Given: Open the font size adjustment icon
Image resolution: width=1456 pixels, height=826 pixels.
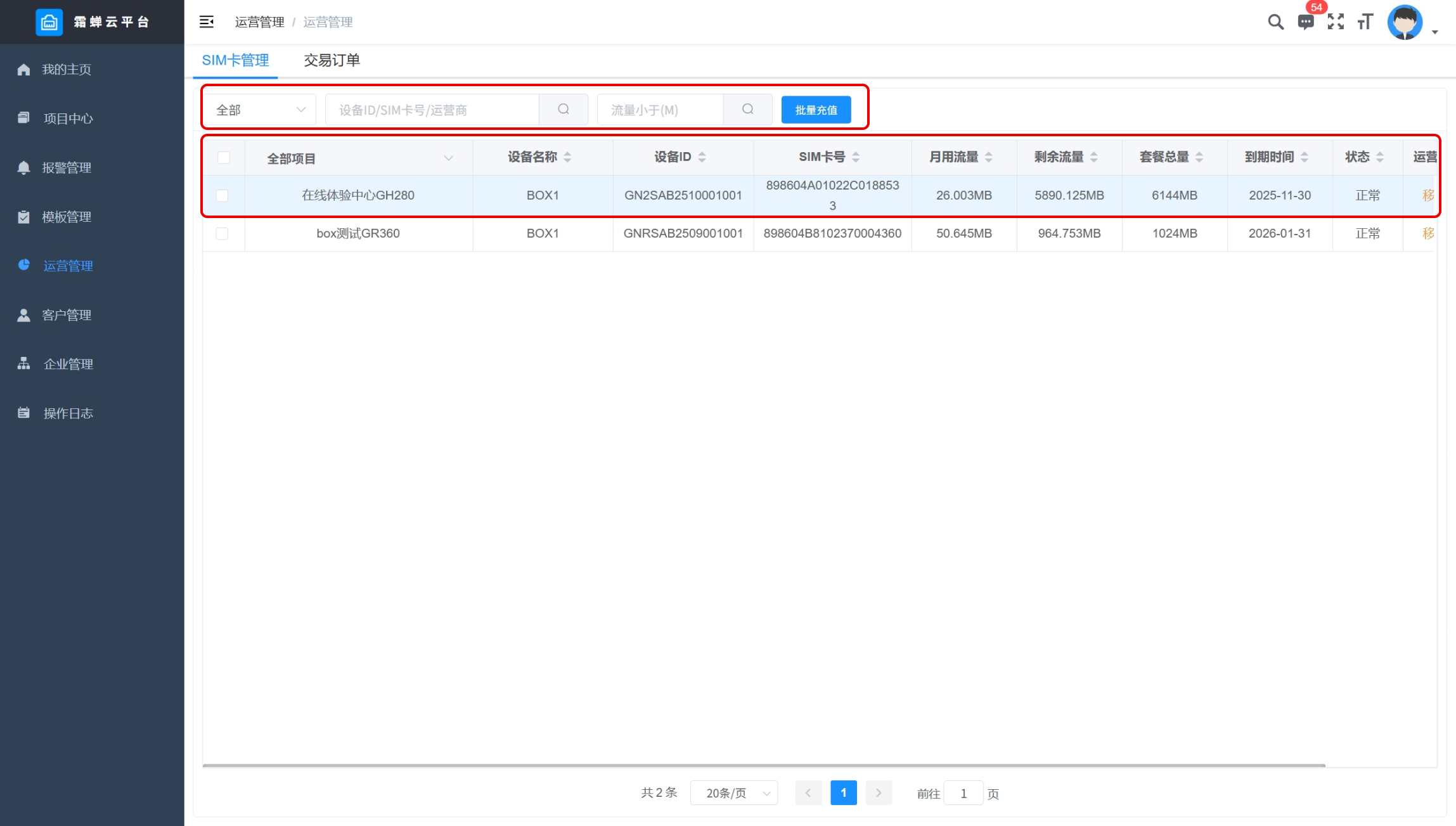Looking at the screenshot, I should 1365,22.
